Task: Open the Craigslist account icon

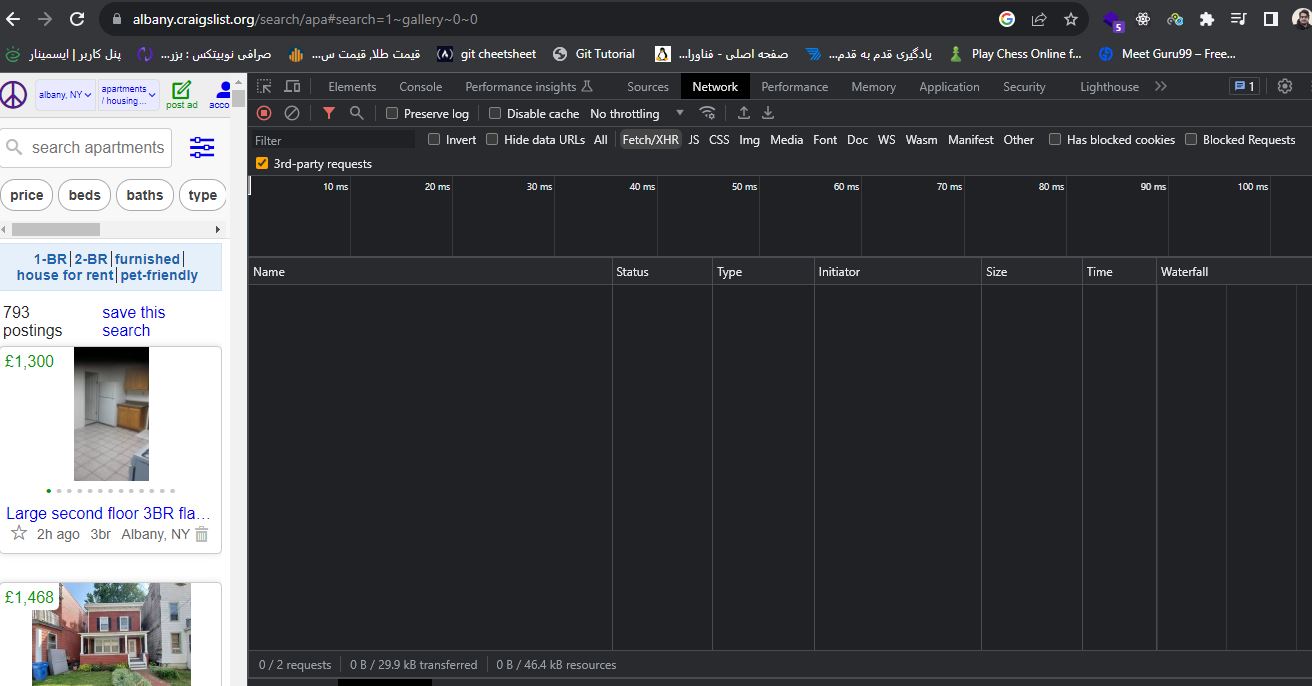Action: click(x=222, y=95)
